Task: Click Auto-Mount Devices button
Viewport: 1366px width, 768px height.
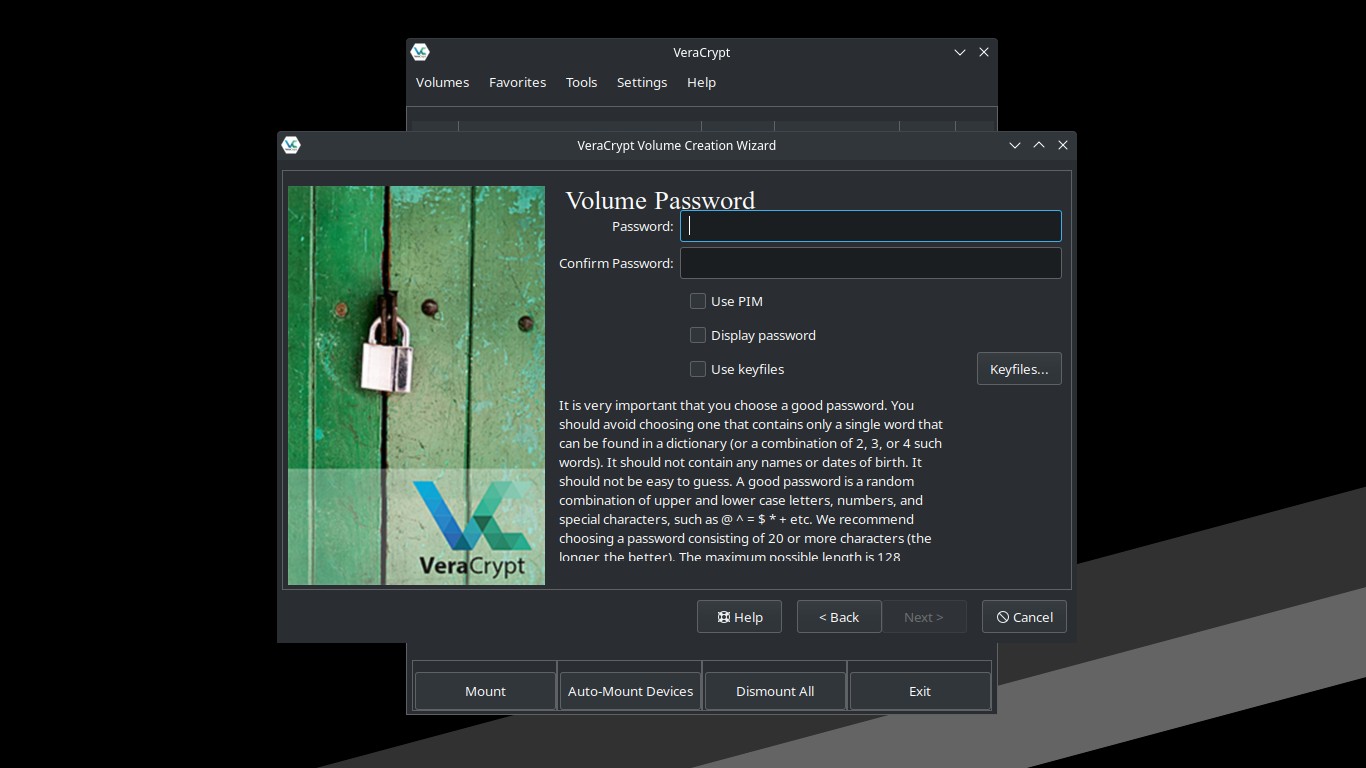Action: point(630,691)
